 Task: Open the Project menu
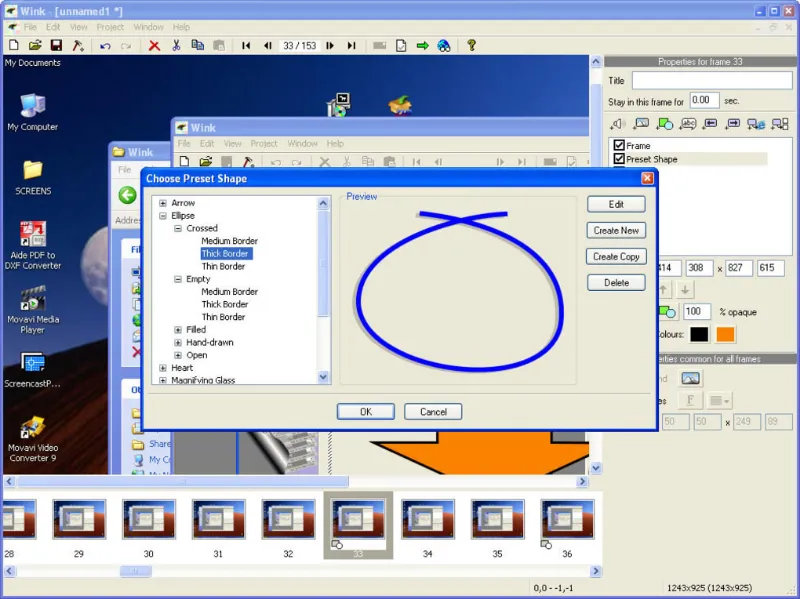coord(110,27)
